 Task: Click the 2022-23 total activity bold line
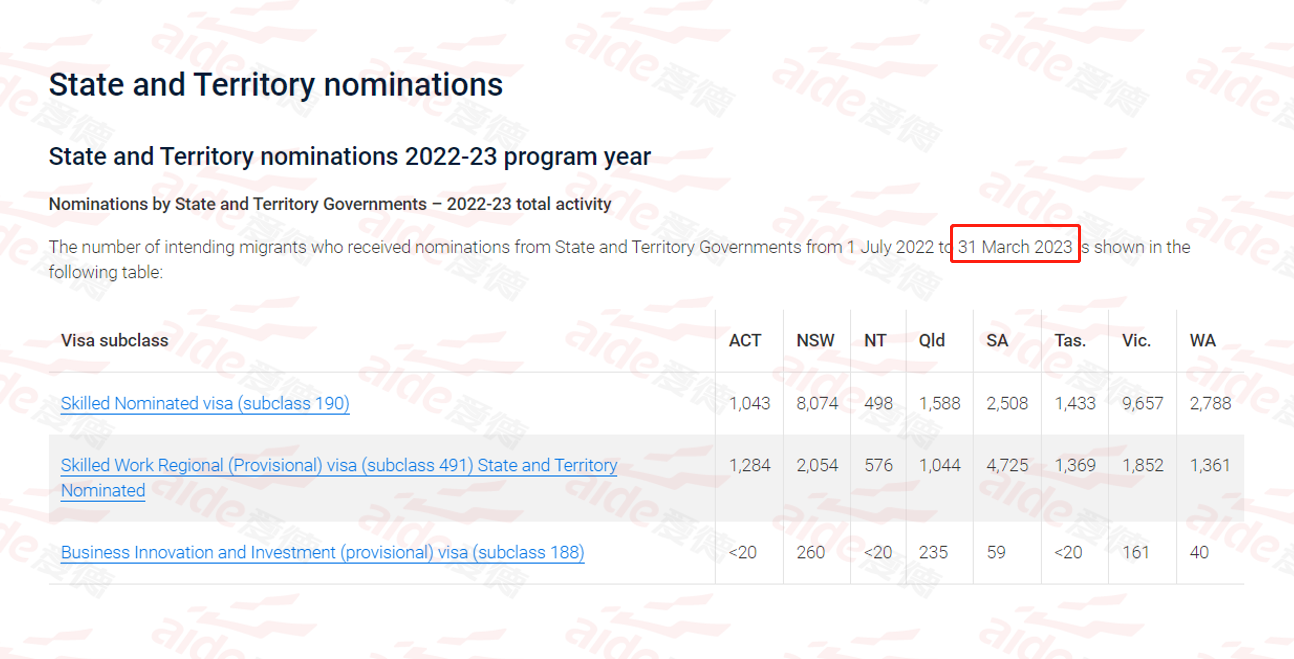click(330, 204)
